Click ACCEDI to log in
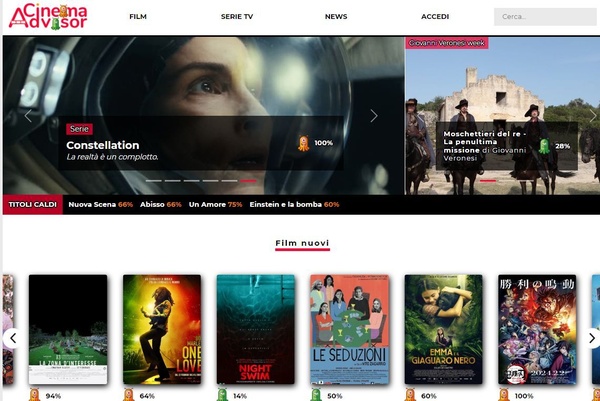The height and width of the screenshot is (401, 600). pyautogui.click(x=435, y=16)
